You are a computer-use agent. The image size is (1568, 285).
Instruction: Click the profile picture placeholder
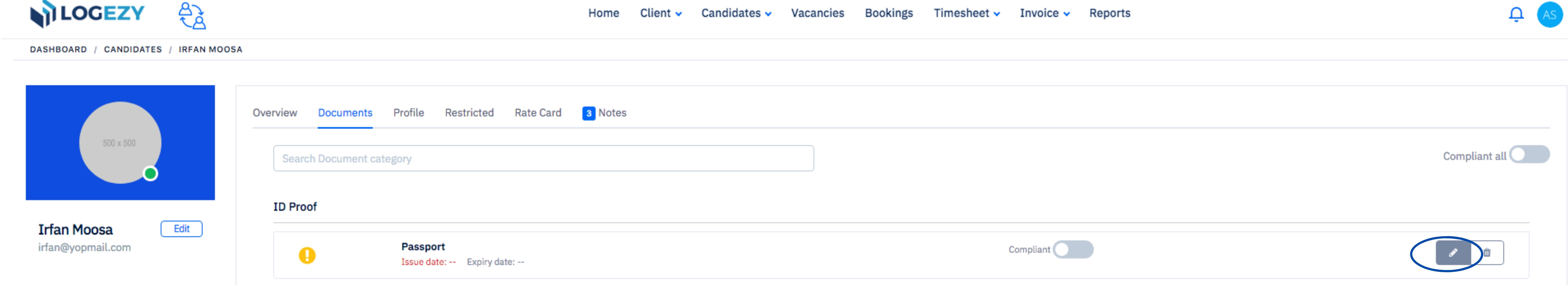pos(120,143)
